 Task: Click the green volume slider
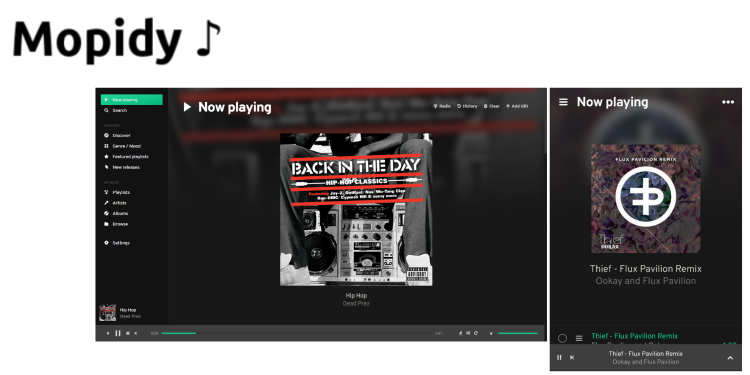click(518, 333)
